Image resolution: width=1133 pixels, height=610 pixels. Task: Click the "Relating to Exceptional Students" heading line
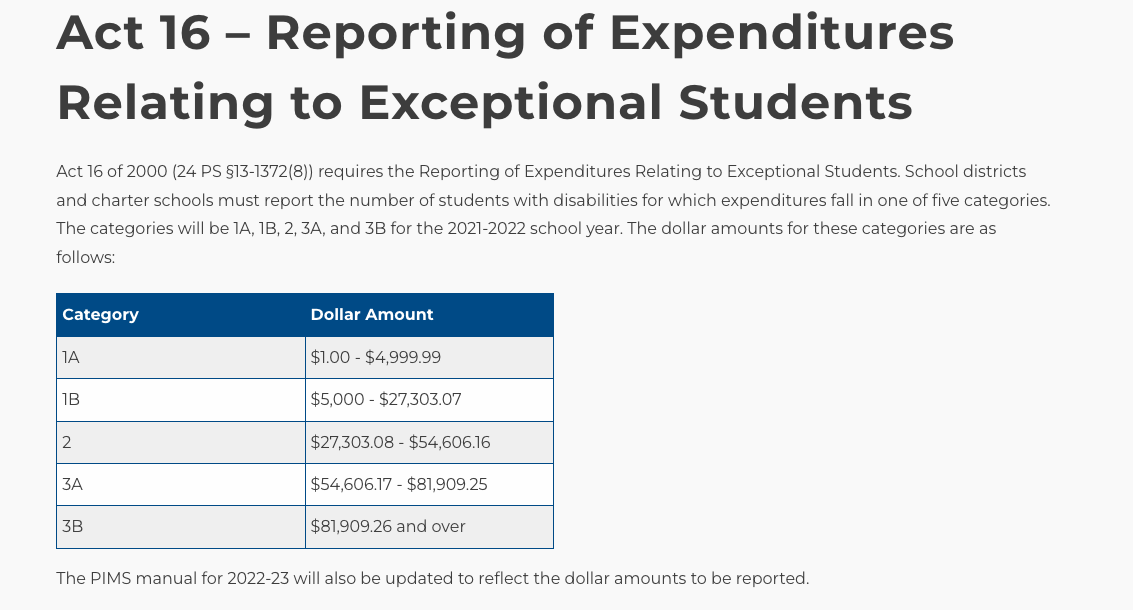click(x=484, y=102)
